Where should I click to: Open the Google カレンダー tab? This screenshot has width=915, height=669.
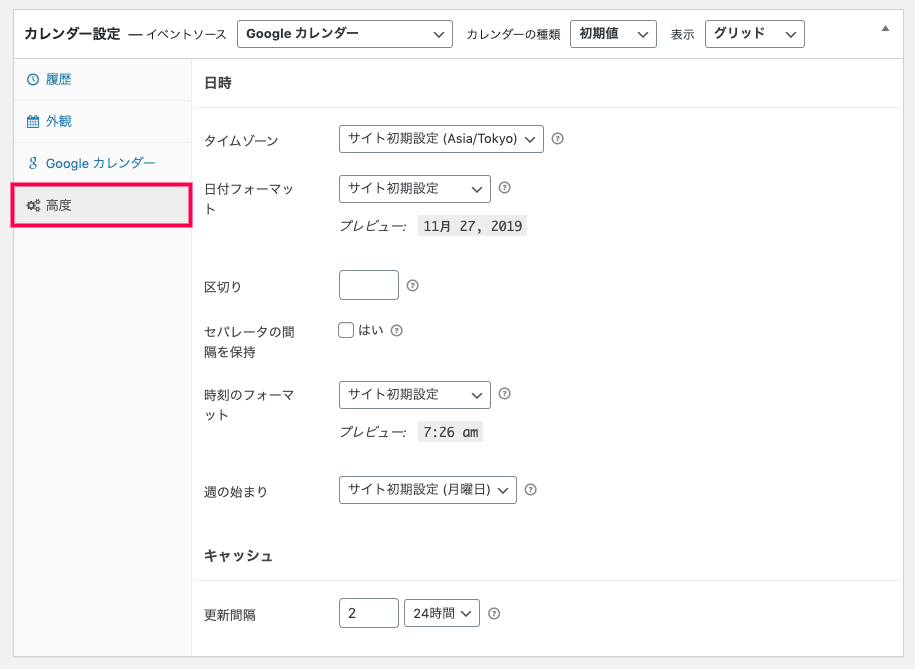103,163
